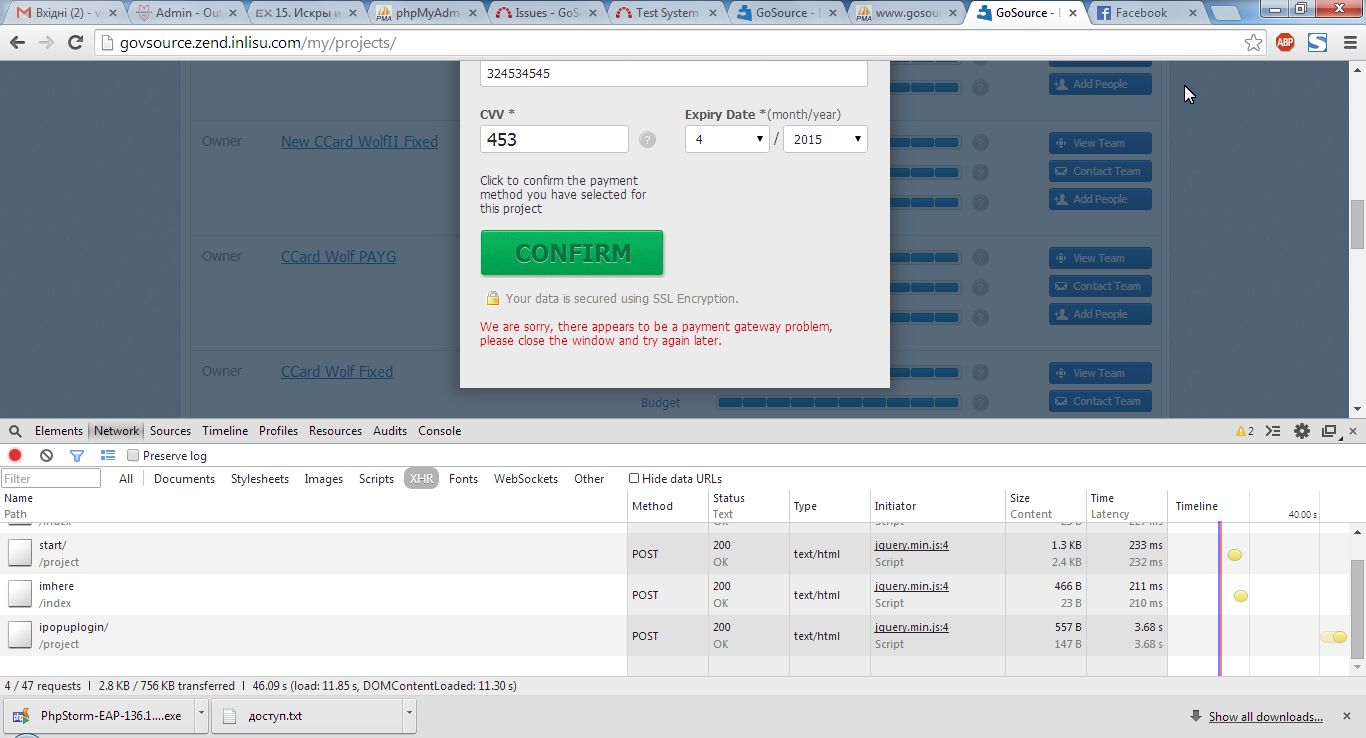Check the Hide data URLs checkbox
The image size is (1366, 738).
(x=634, y=479)
